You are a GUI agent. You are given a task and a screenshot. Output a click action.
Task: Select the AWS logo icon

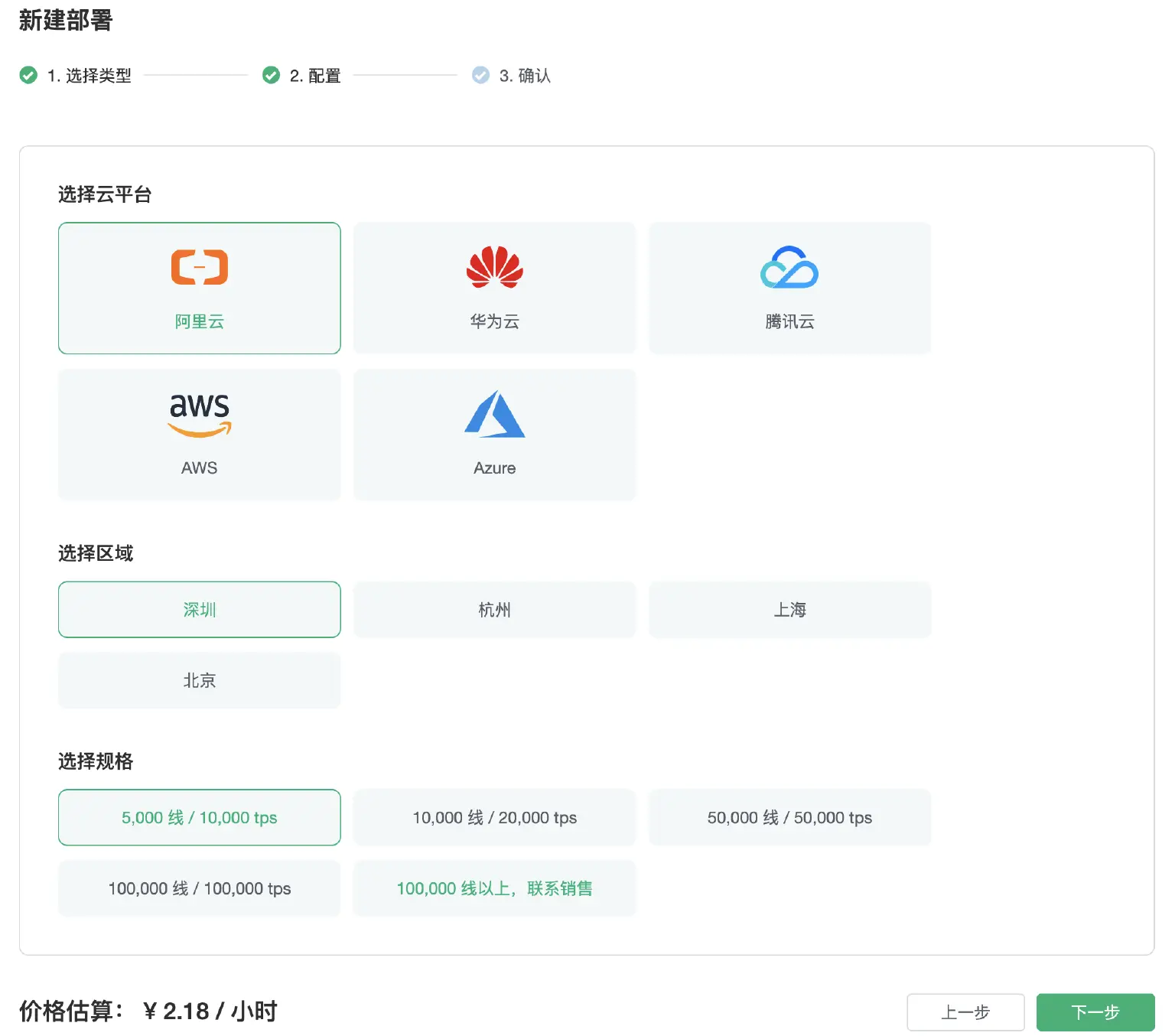pos(200,414)
